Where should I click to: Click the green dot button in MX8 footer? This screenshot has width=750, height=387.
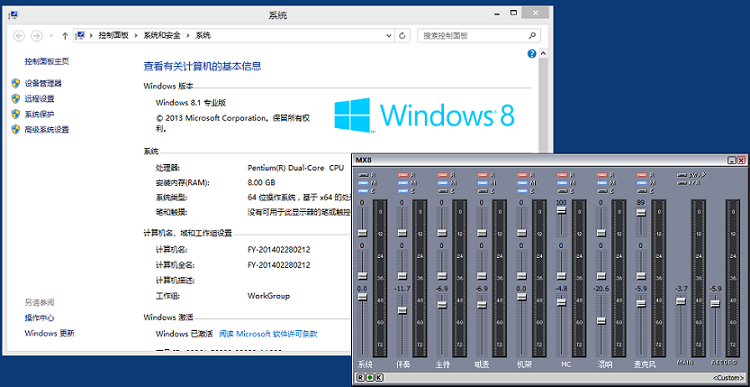(369, 377)
